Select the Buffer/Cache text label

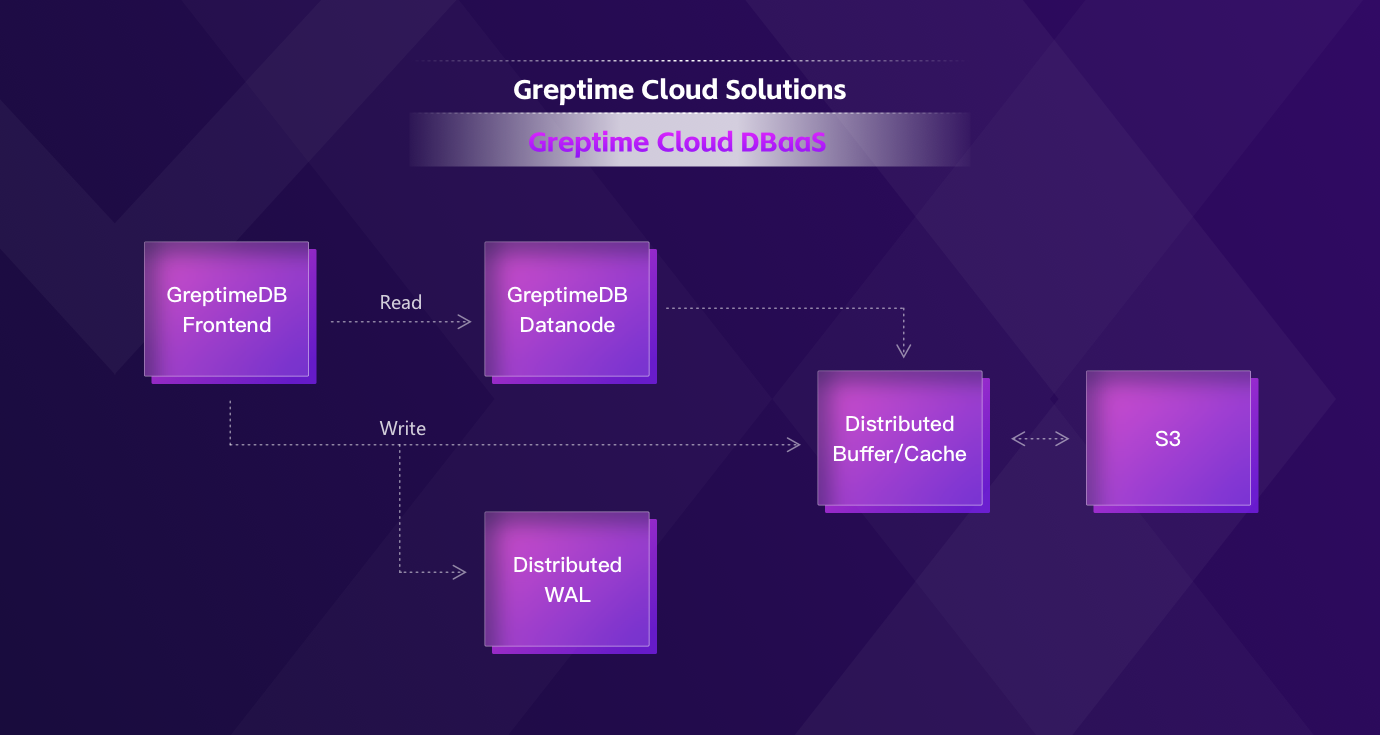point(899,454)
